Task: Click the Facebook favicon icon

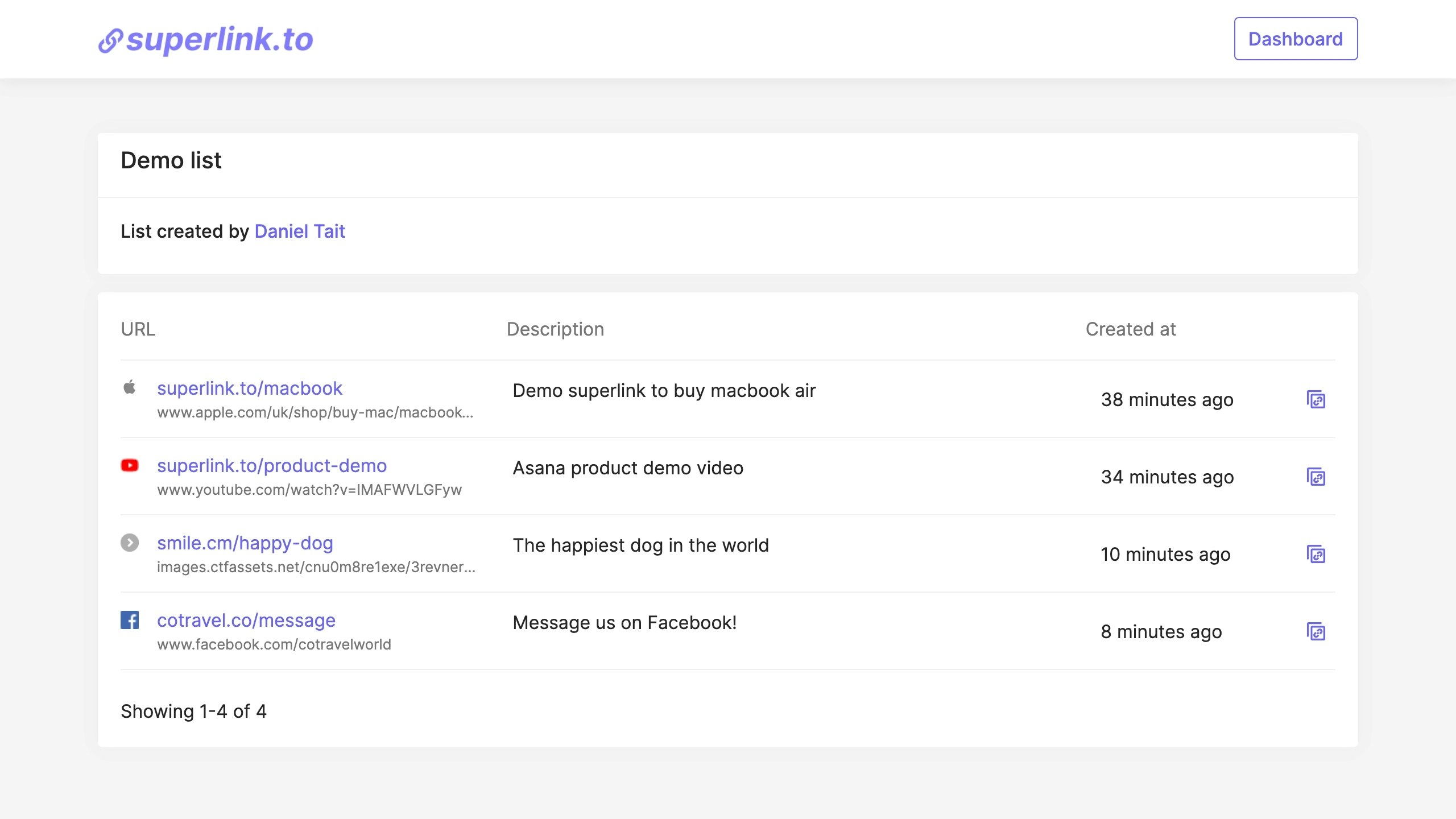Action: (130, 620)
